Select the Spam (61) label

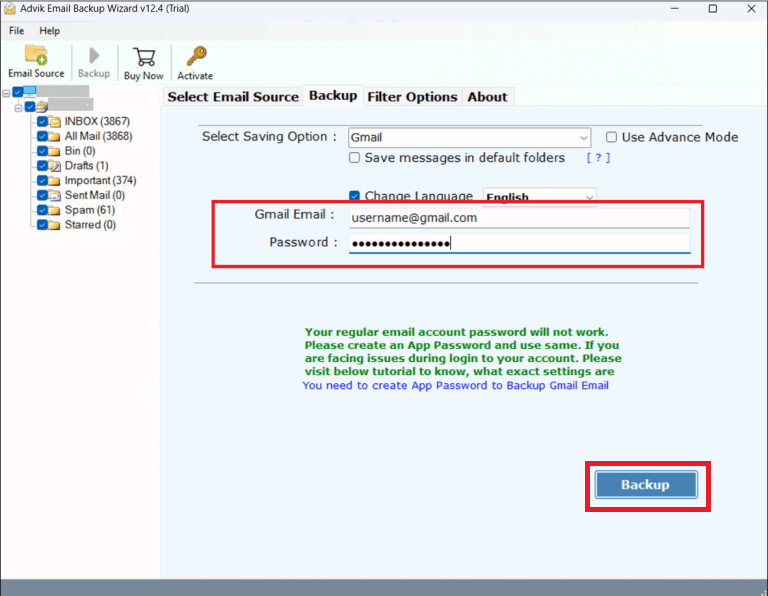point(90,210)
